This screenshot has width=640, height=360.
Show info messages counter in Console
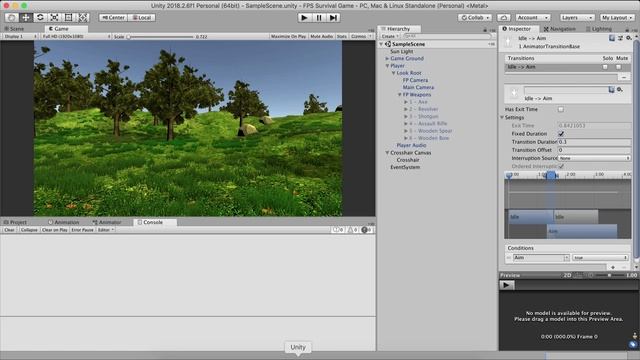[x=338, y=230]
